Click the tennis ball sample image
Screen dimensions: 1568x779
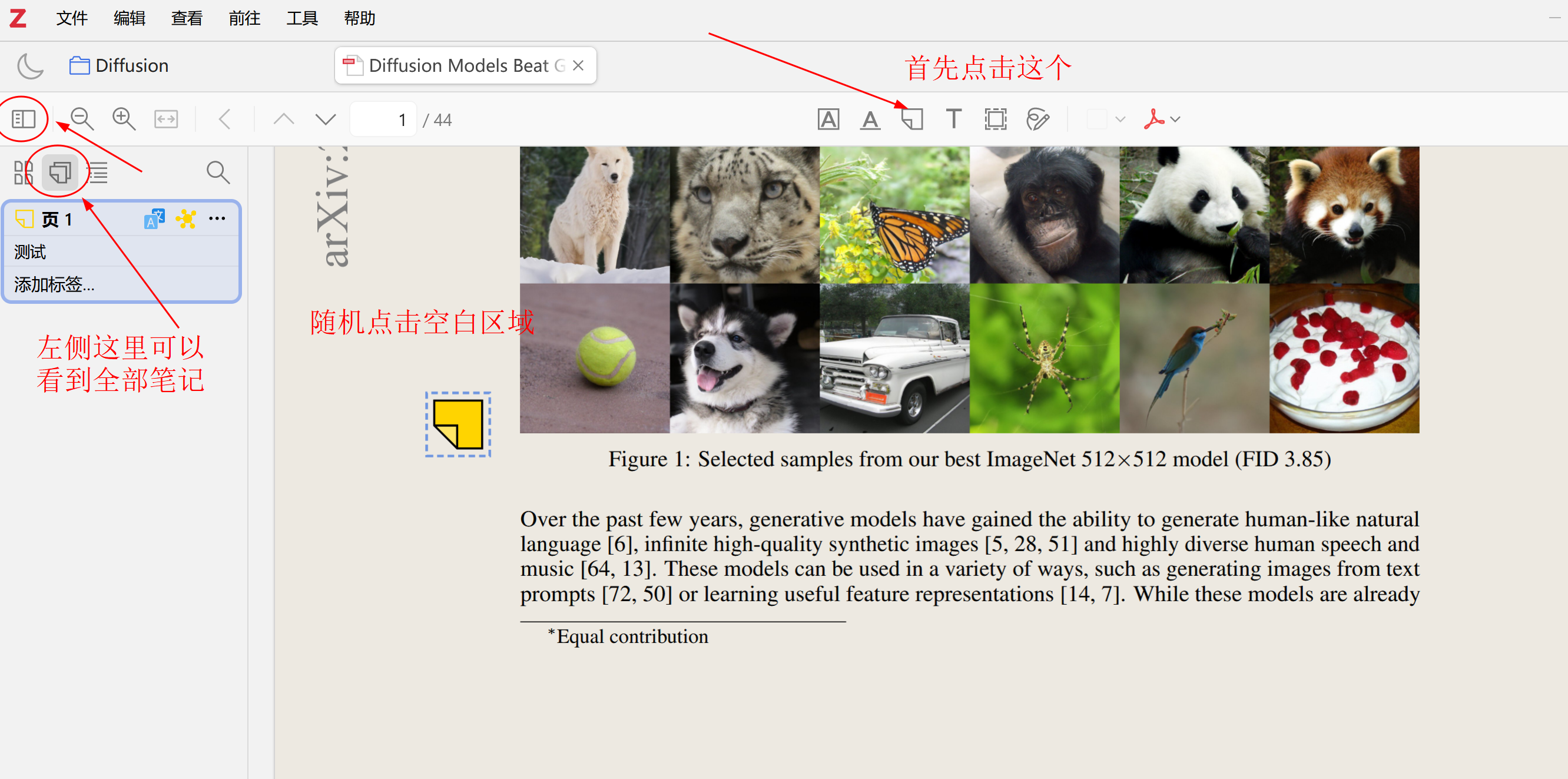pos(595,359)
